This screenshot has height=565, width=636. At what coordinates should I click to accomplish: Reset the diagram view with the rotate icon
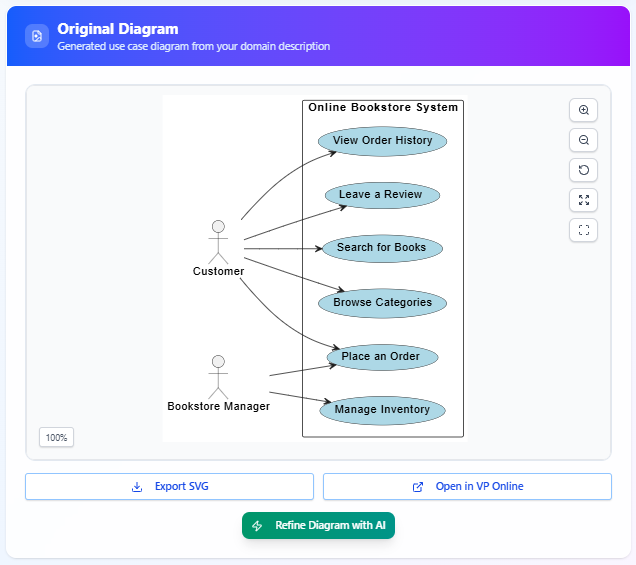point(584,170)
